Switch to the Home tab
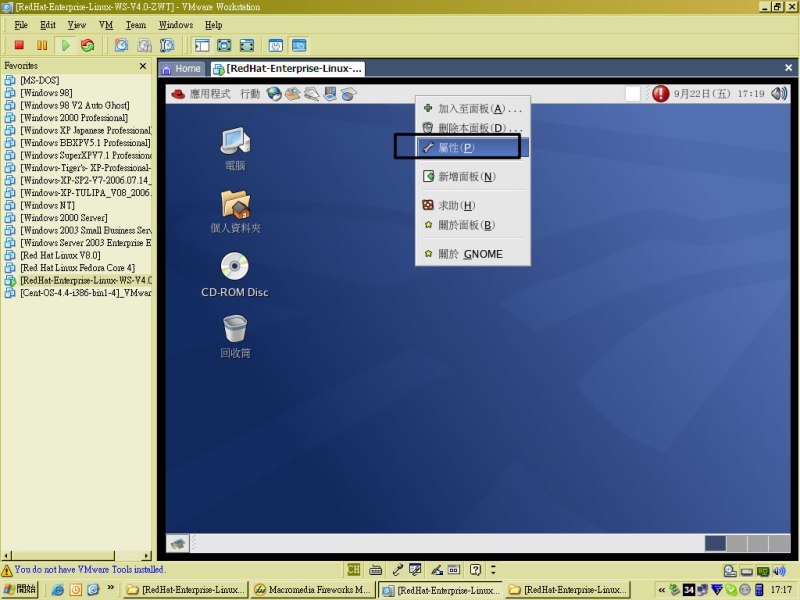This screenshot has width=800, height=600. point(182,69)
